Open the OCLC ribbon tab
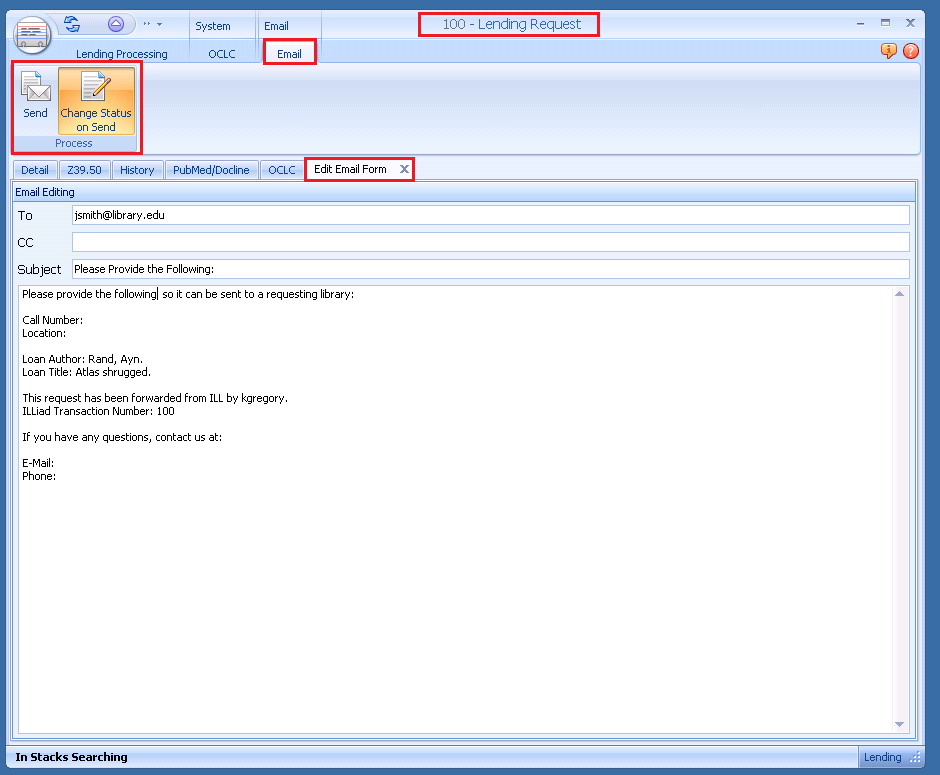Screen dimensions: 940x775 pos(222,54)
